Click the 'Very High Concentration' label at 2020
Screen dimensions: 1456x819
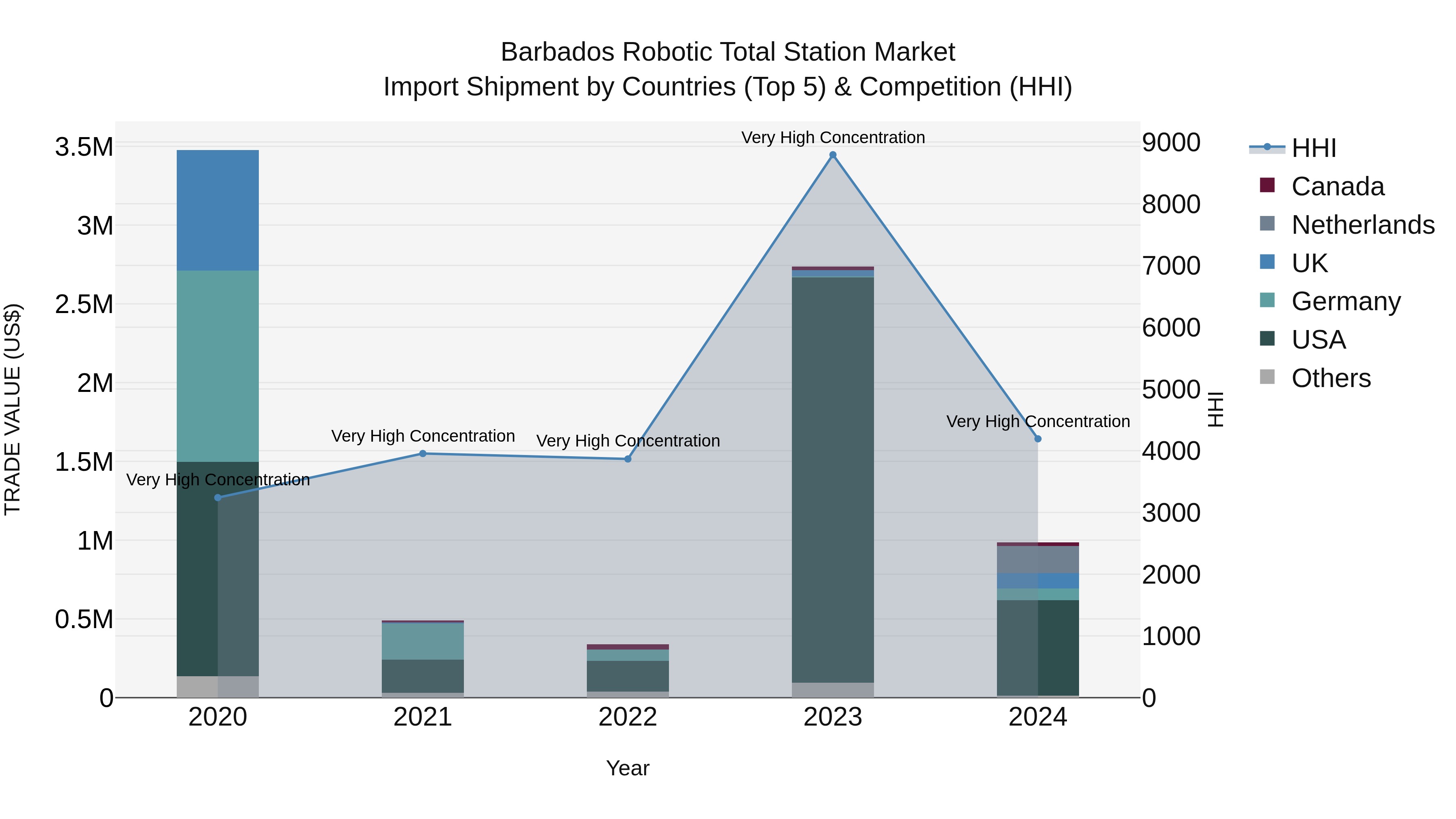point(218,480)
